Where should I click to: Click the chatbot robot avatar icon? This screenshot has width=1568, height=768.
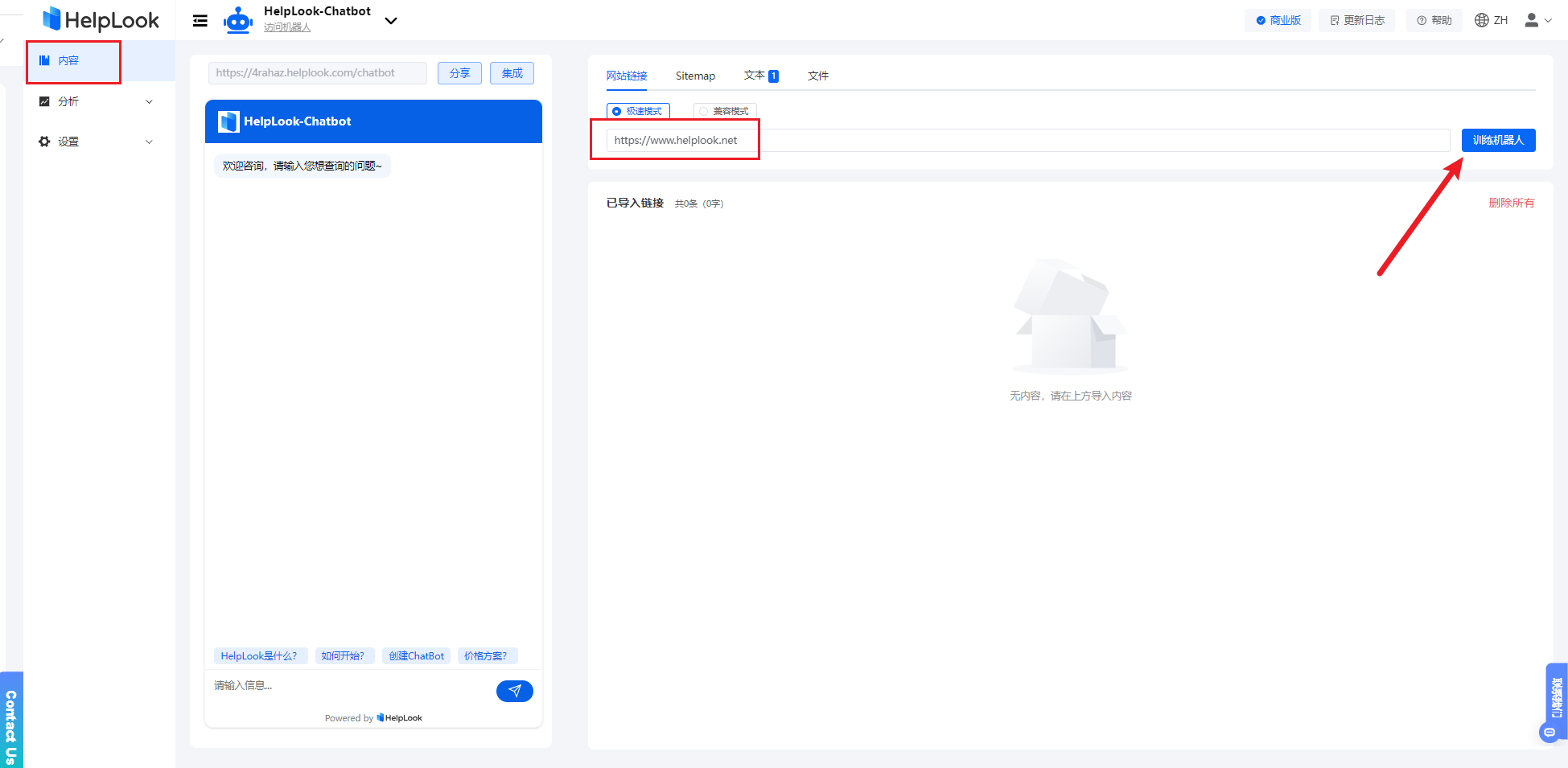pos(237,20)
